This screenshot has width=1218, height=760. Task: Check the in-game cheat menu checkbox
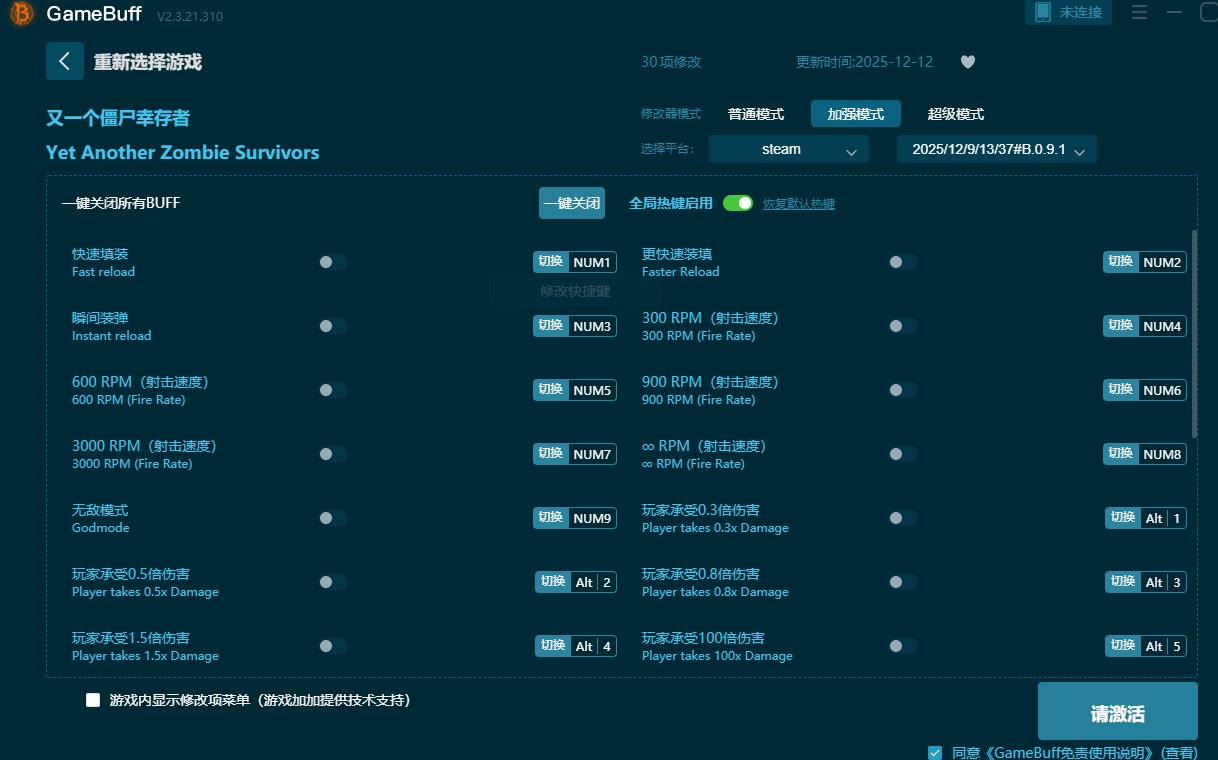coord(93,700)
